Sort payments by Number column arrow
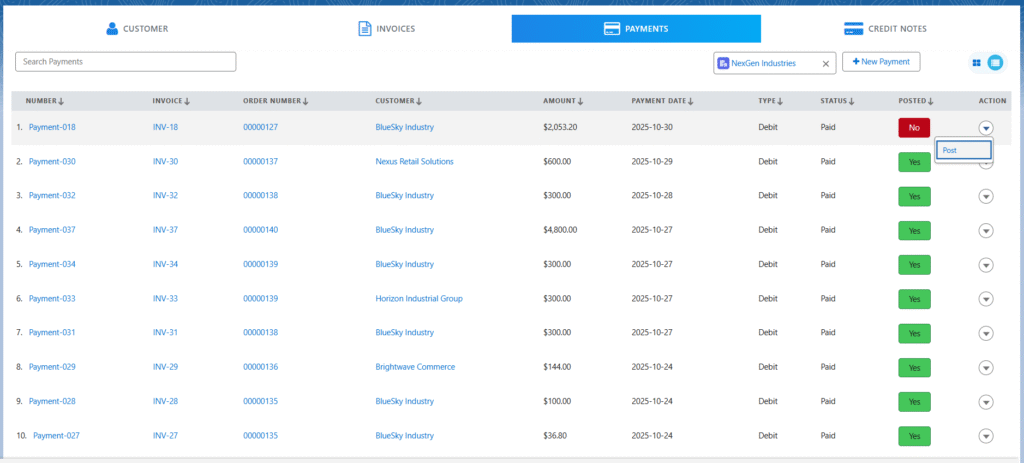This screenshot has height=463, width=1024. click(x=62, y=101)
